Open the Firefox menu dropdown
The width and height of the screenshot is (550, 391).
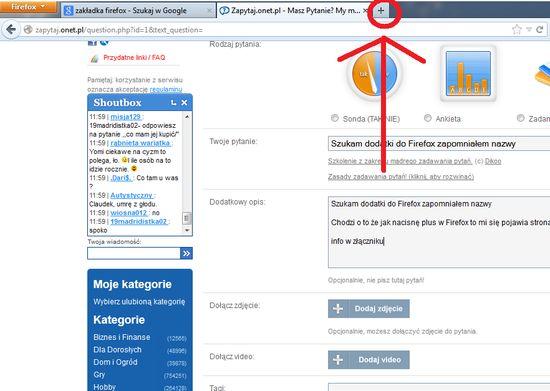point(28,8)
